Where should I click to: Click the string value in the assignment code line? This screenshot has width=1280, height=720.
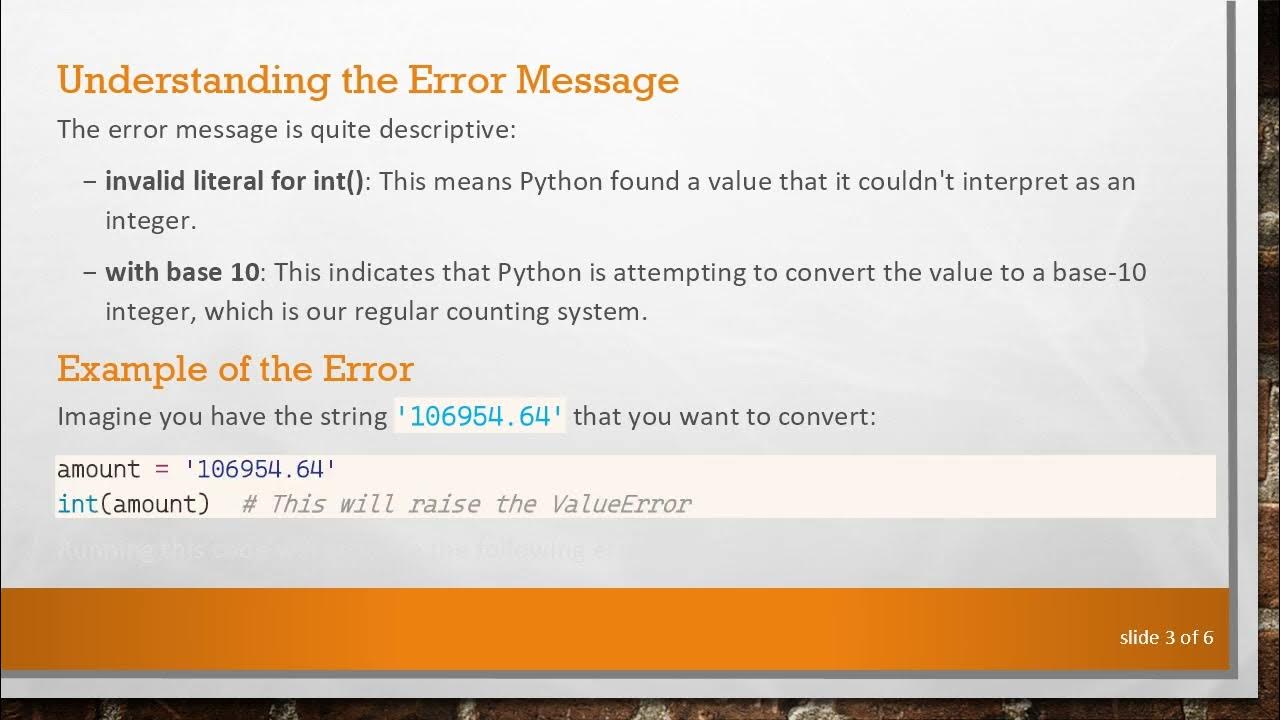point(260,469)
